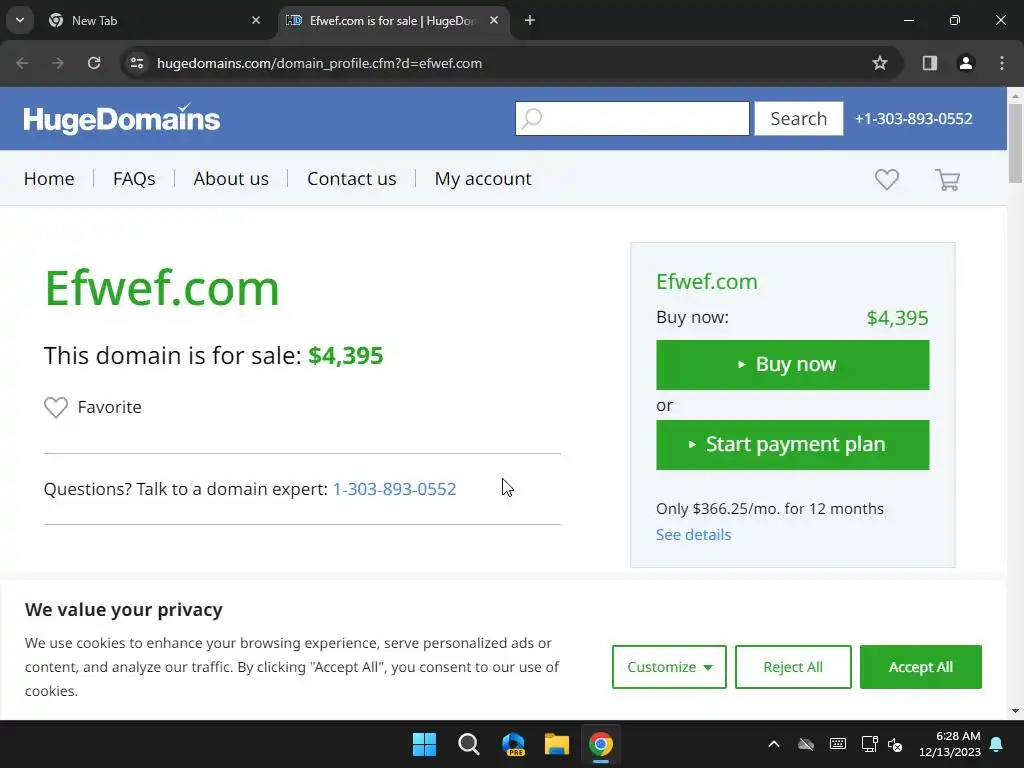Call domain expert link 1-303-893-0552
This screenshot has height=768, width=1024.
394,489
